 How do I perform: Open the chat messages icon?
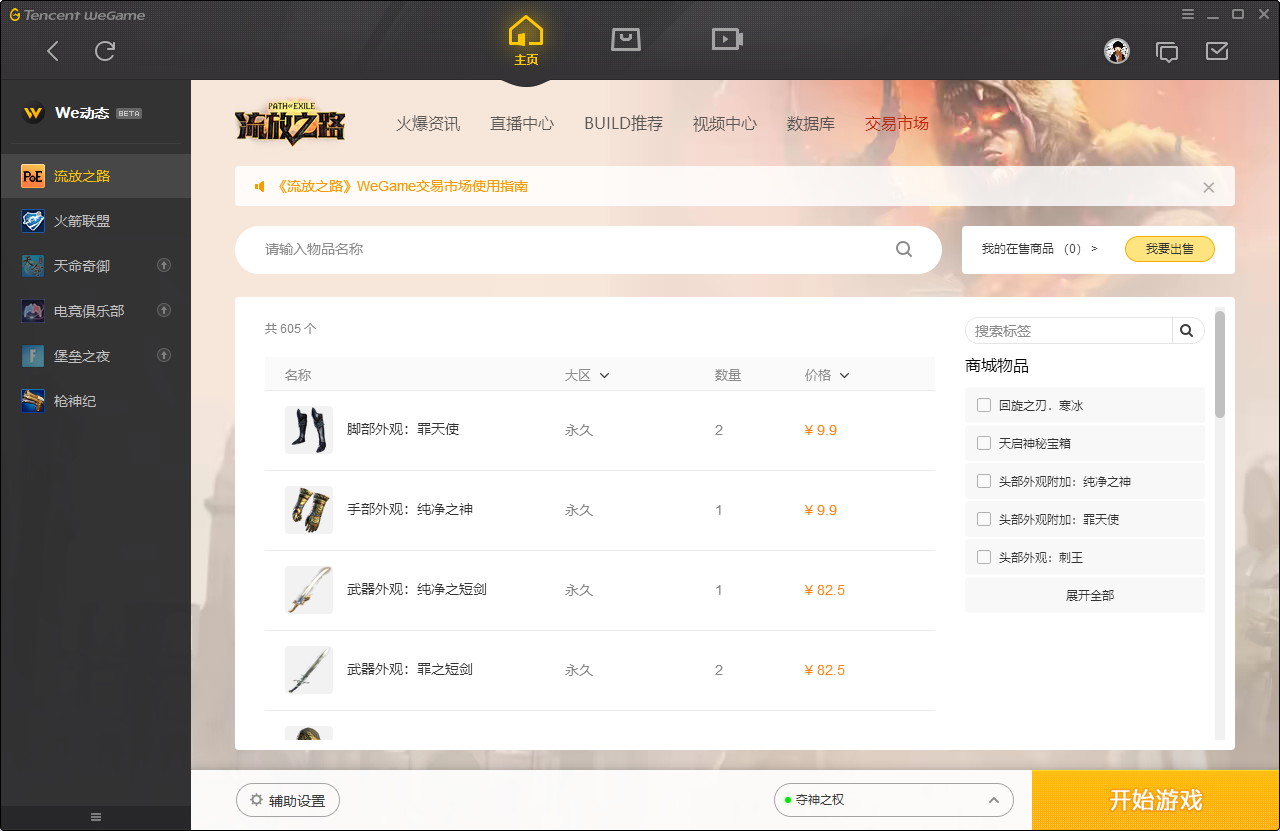click(1167, 51)
